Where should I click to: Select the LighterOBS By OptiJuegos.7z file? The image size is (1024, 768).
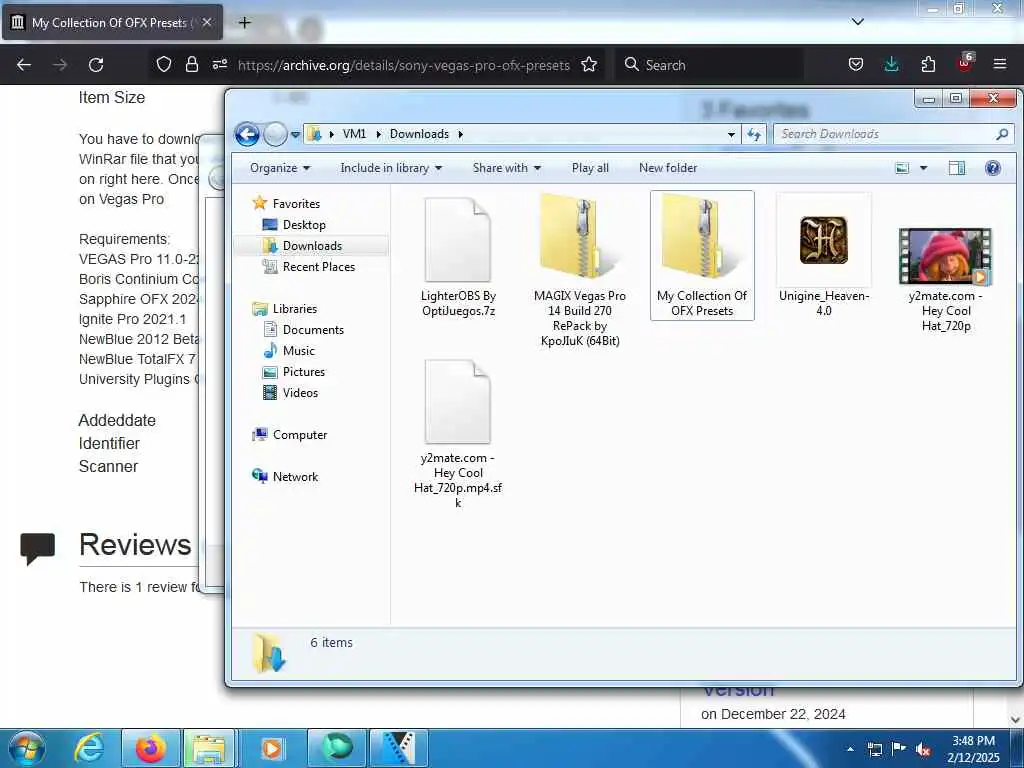[458, 257]
